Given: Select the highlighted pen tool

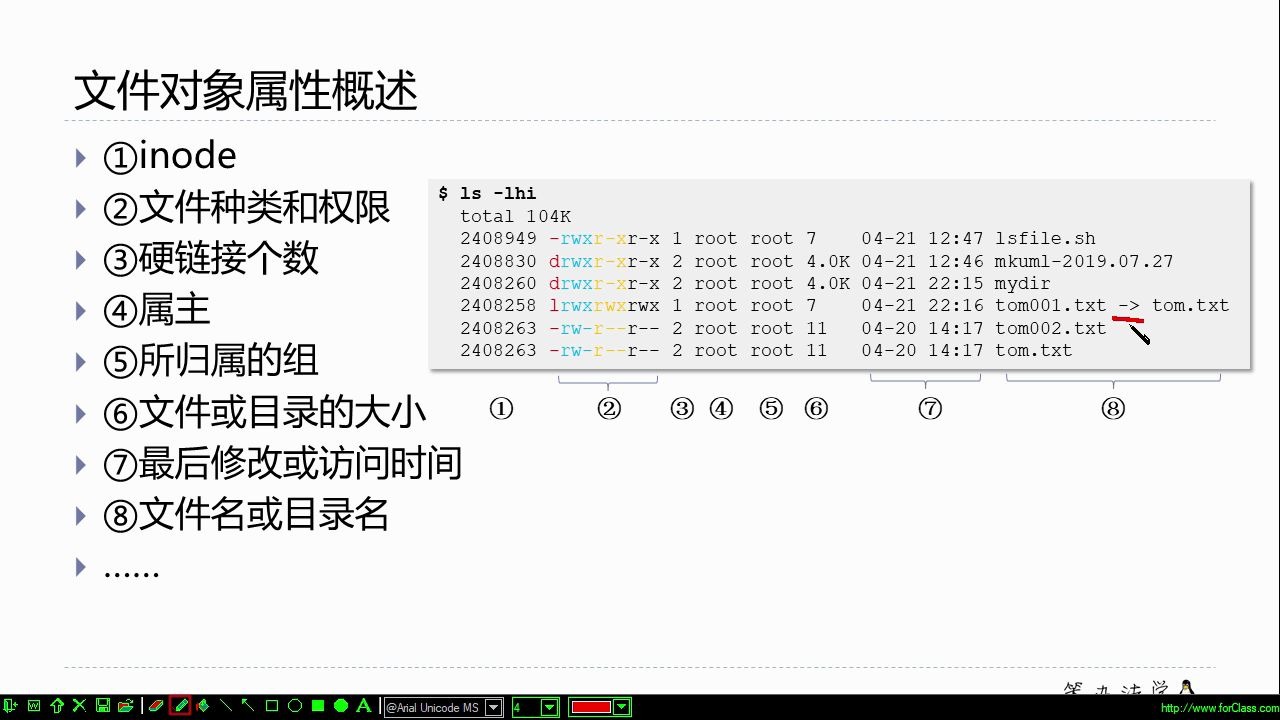Looking at the screenshot, I should (x=180, y=706).
